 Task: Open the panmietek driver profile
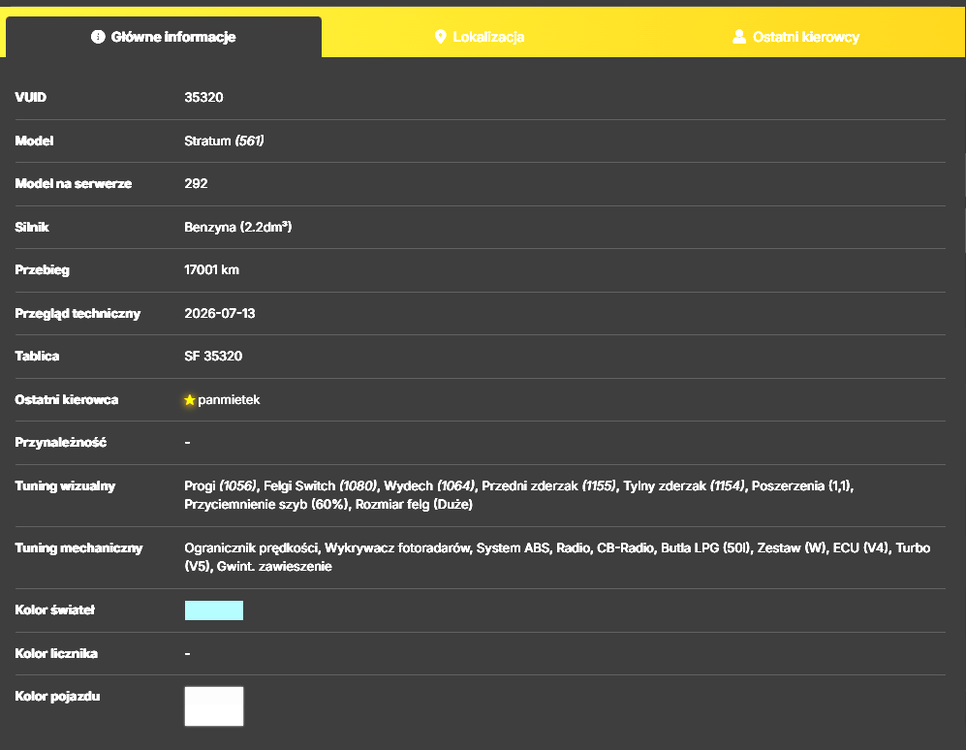[x=229, y=400]
